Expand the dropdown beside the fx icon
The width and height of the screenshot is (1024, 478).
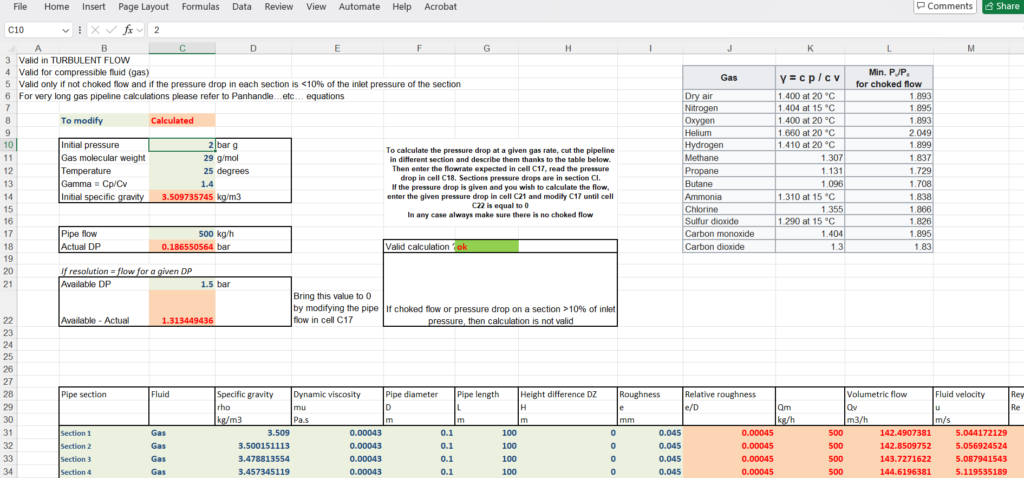(140, 30)
